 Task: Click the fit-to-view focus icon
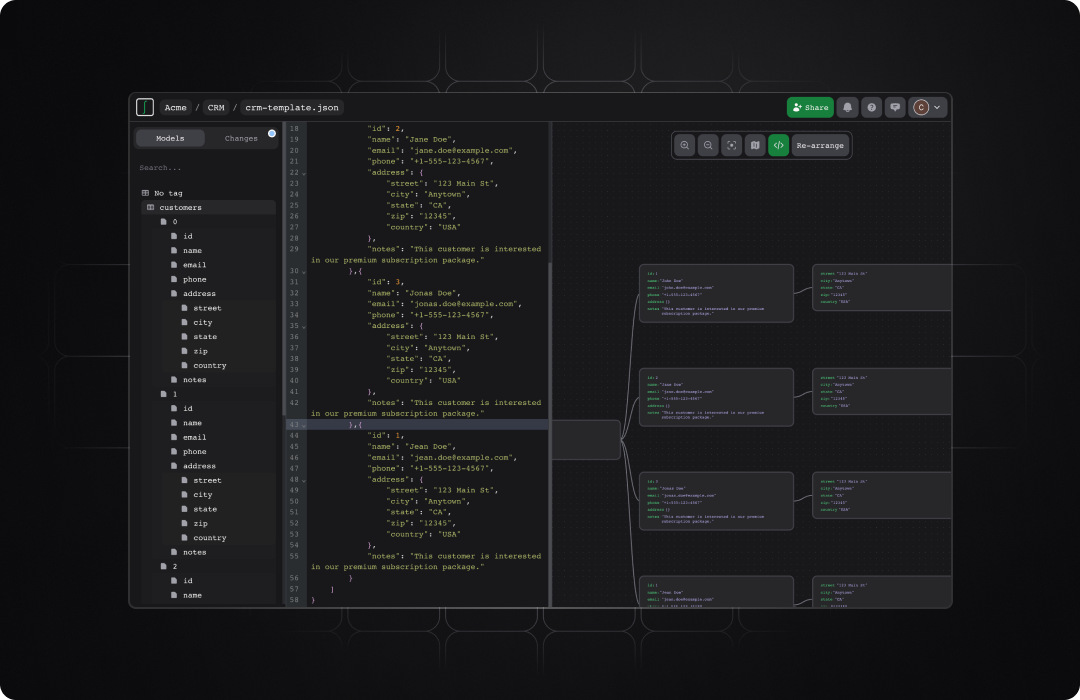click(x=732, y=146)
